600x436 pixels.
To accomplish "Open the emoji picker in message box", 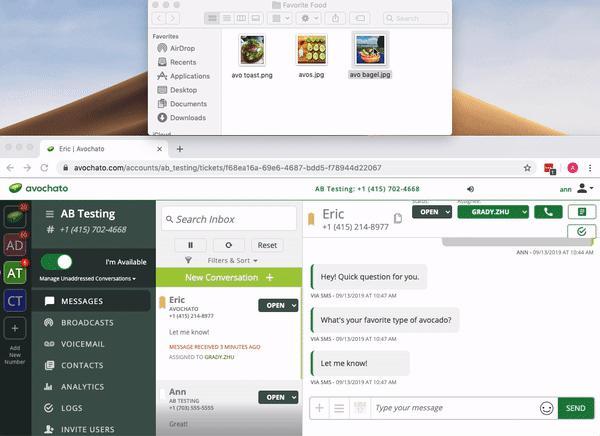I will click(x=546, y=408).
